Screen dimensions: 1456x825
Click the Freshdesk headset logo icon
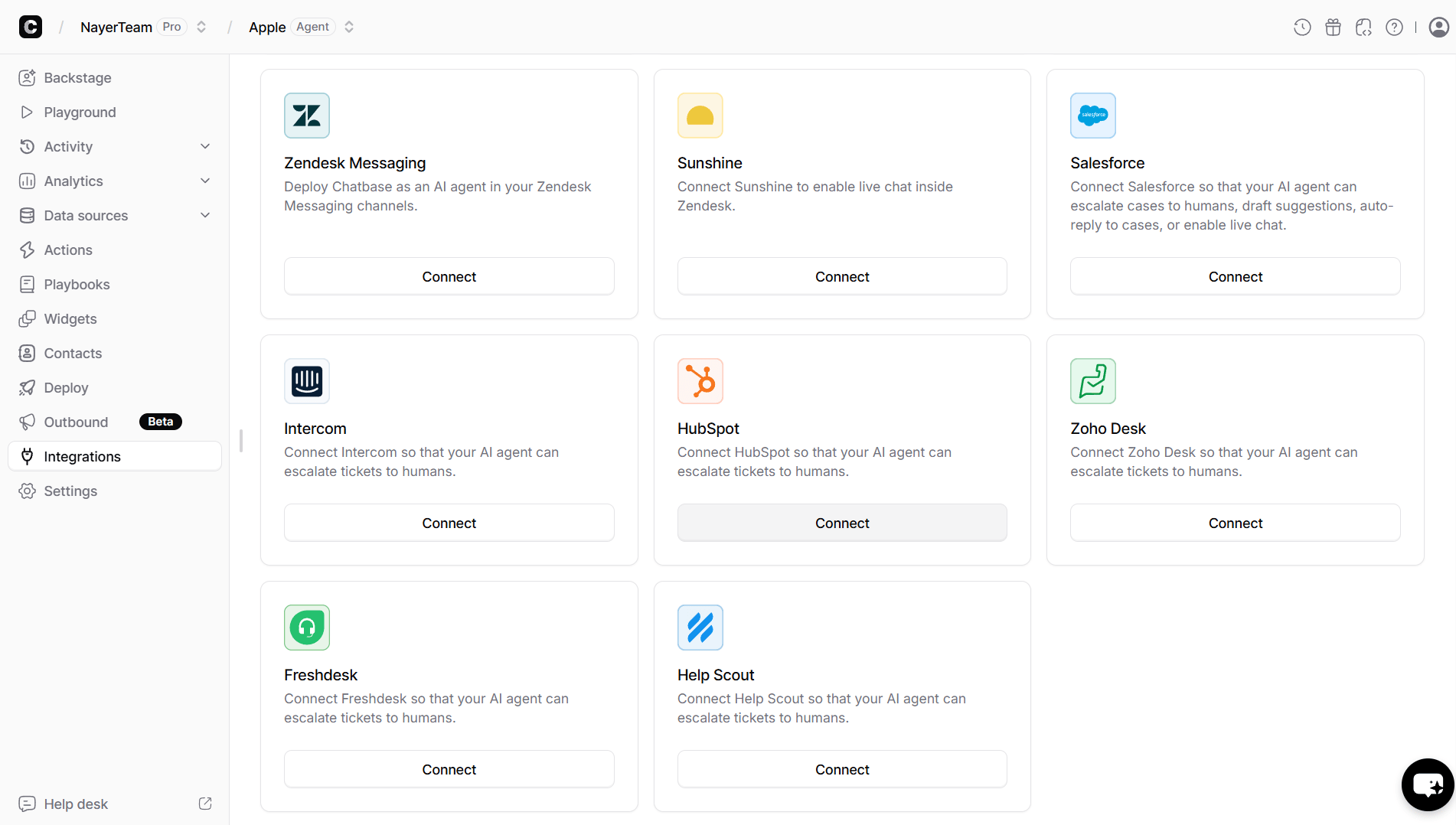tap(307, 628)
